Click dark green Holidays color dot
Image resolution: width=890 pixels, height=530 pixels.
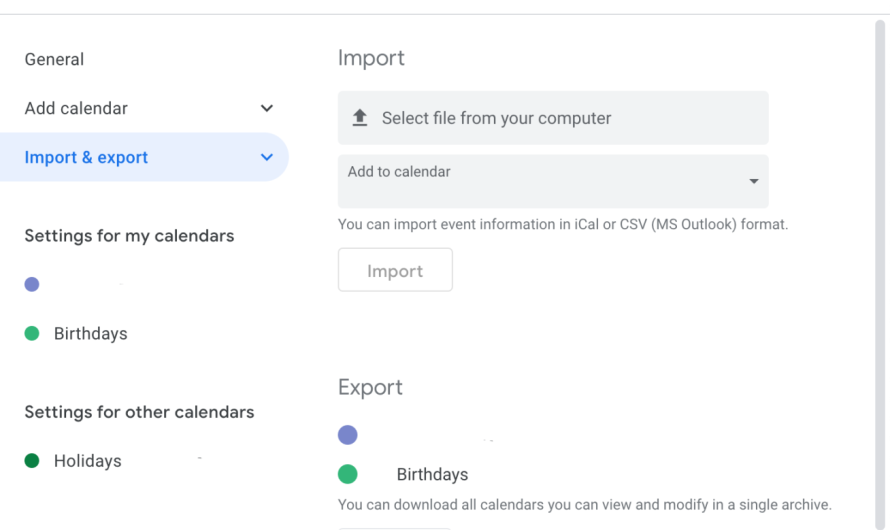tap(32, 461)
